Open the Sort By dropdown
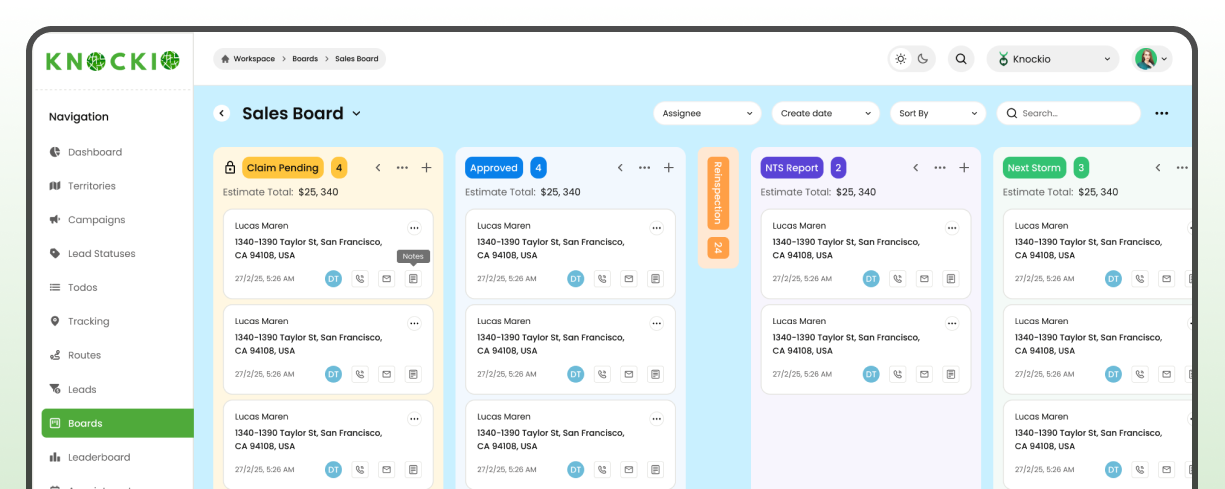The image size is (1225, 489). pyautogui.click(x=938, y=114)
